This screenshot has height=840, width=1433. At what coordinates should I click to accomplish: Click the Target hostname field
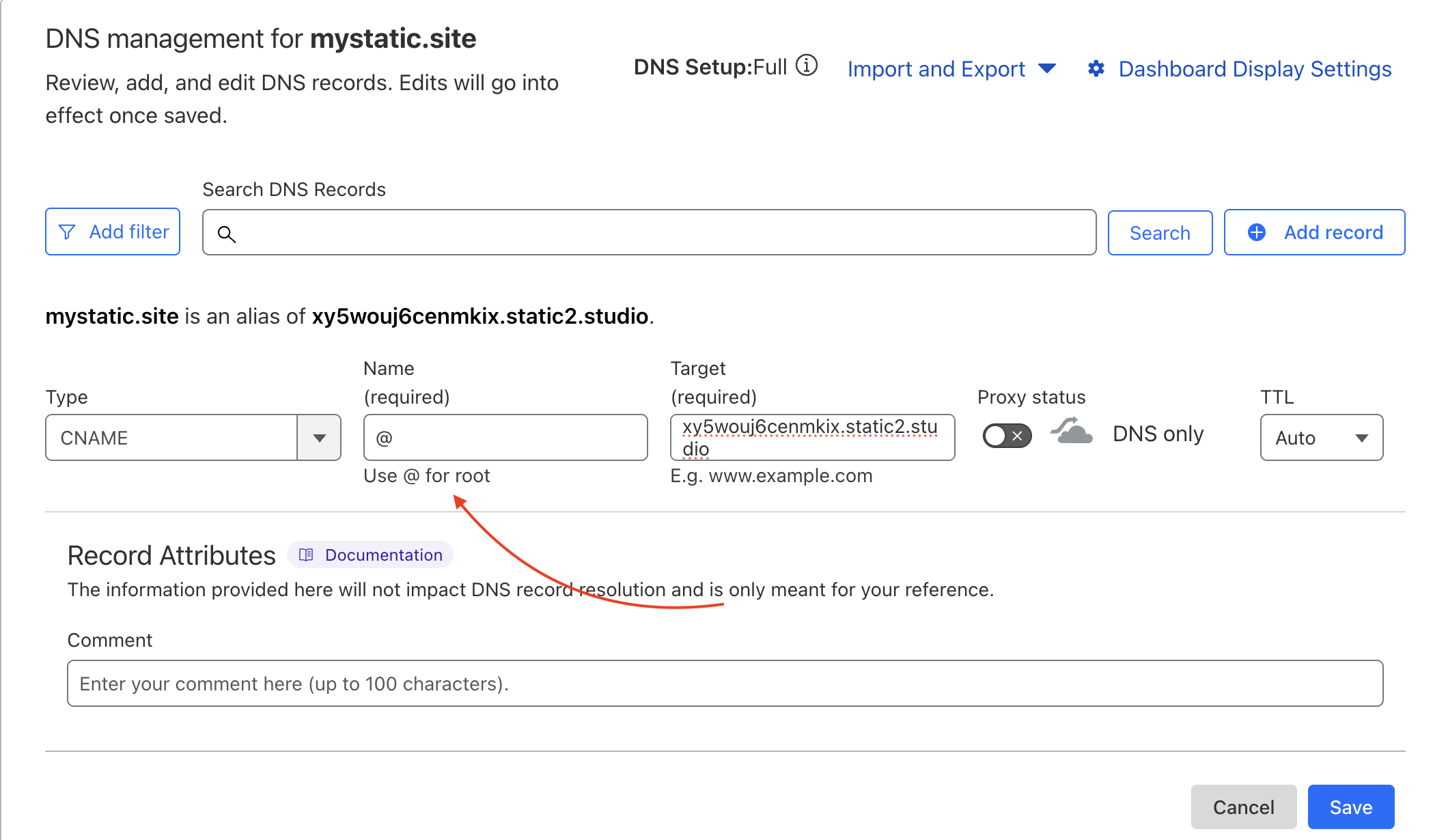coord(811,438)
